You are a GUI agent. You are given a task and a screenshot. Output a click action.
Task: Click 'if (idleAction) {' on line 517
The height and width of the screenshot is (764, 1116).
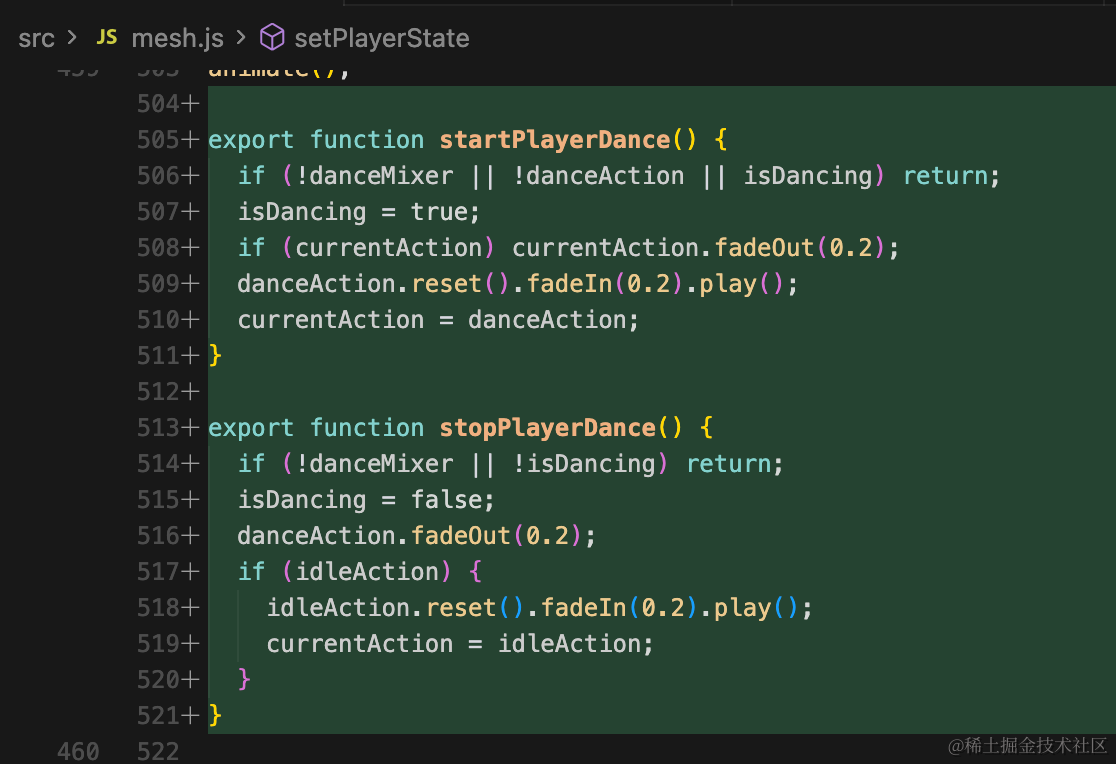(x=359, y=571)
